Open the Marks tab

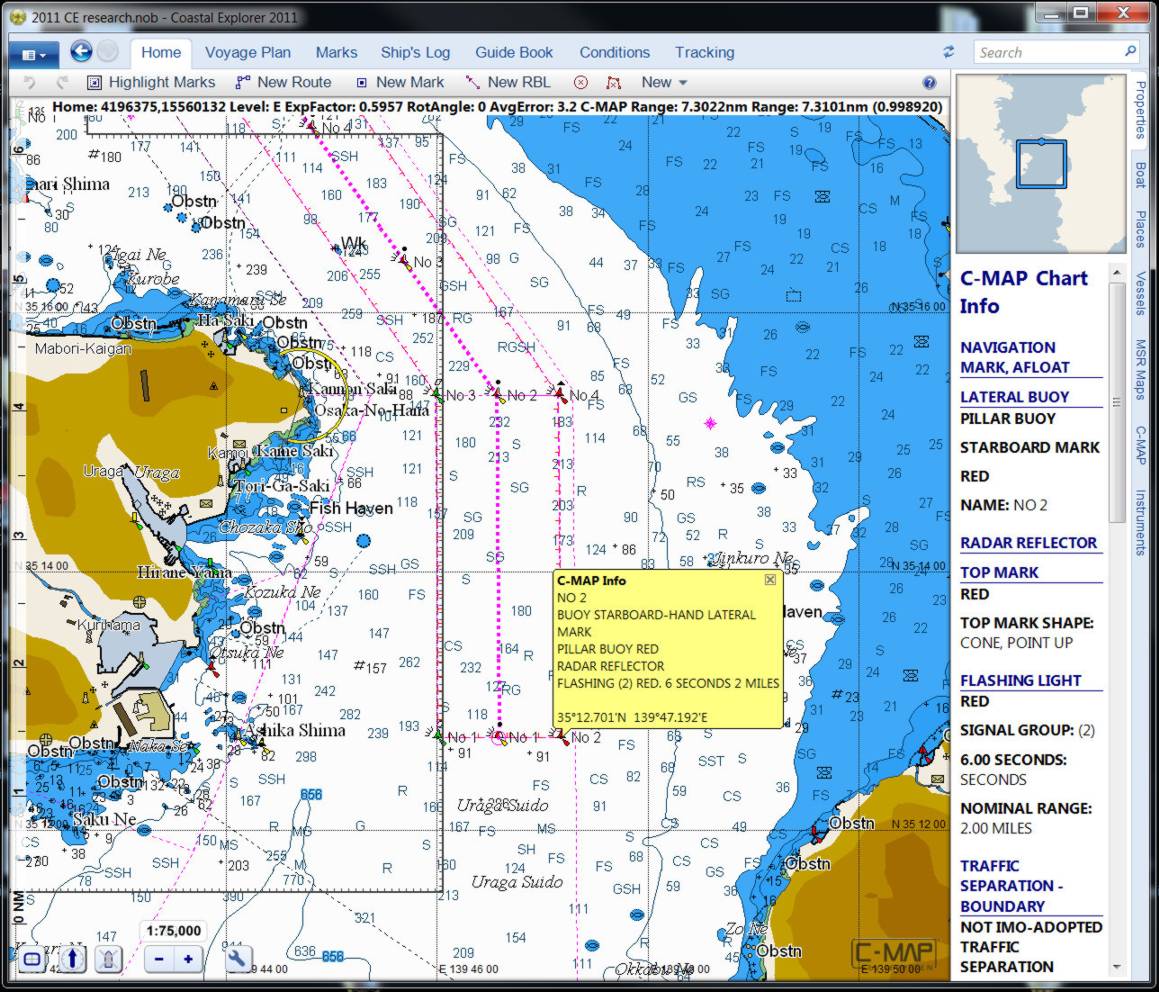pos(336,52)
